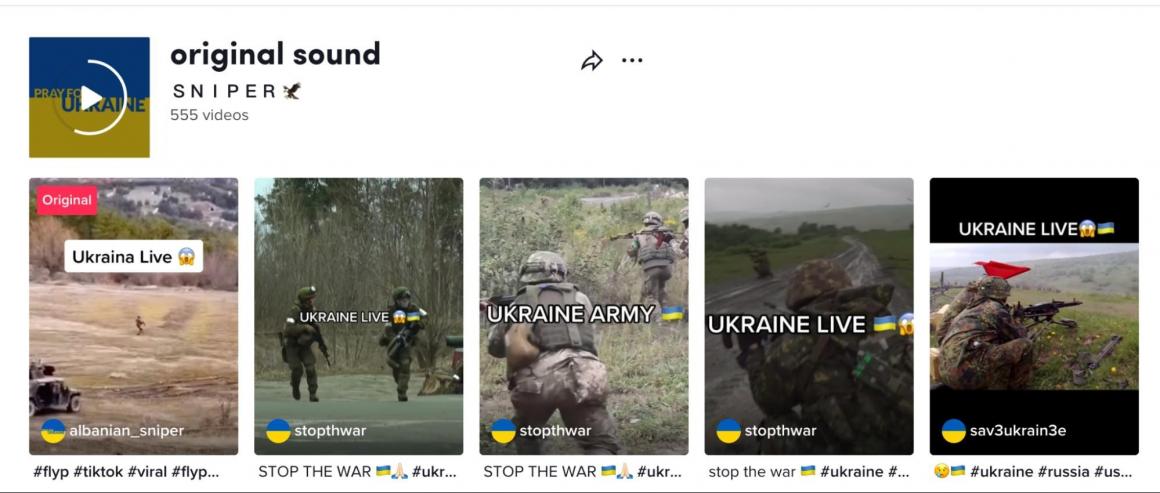Click the #flyp #tiktok #viral caption

point(127,472)
